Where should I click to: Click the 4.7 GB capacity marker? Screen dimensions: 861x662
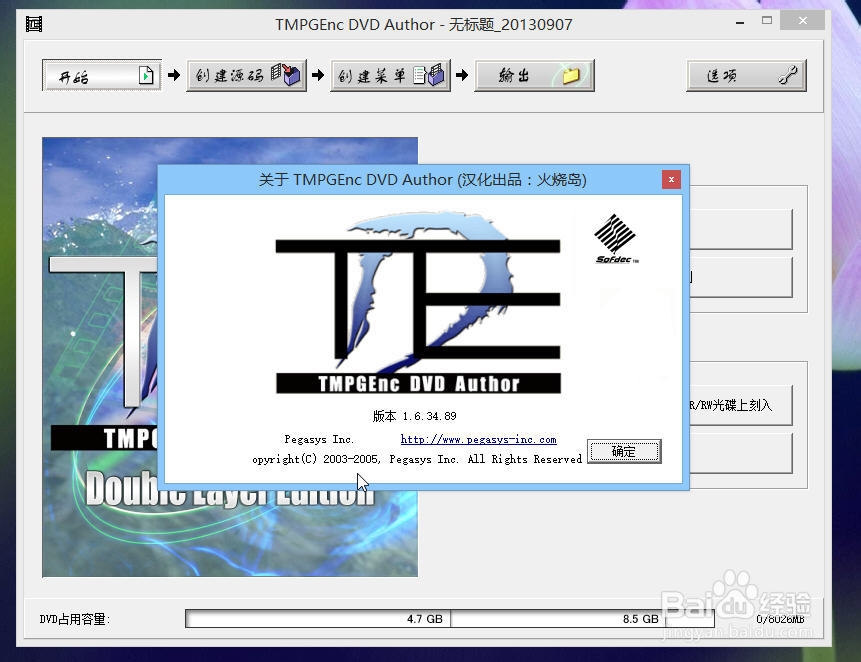point(424,619)
